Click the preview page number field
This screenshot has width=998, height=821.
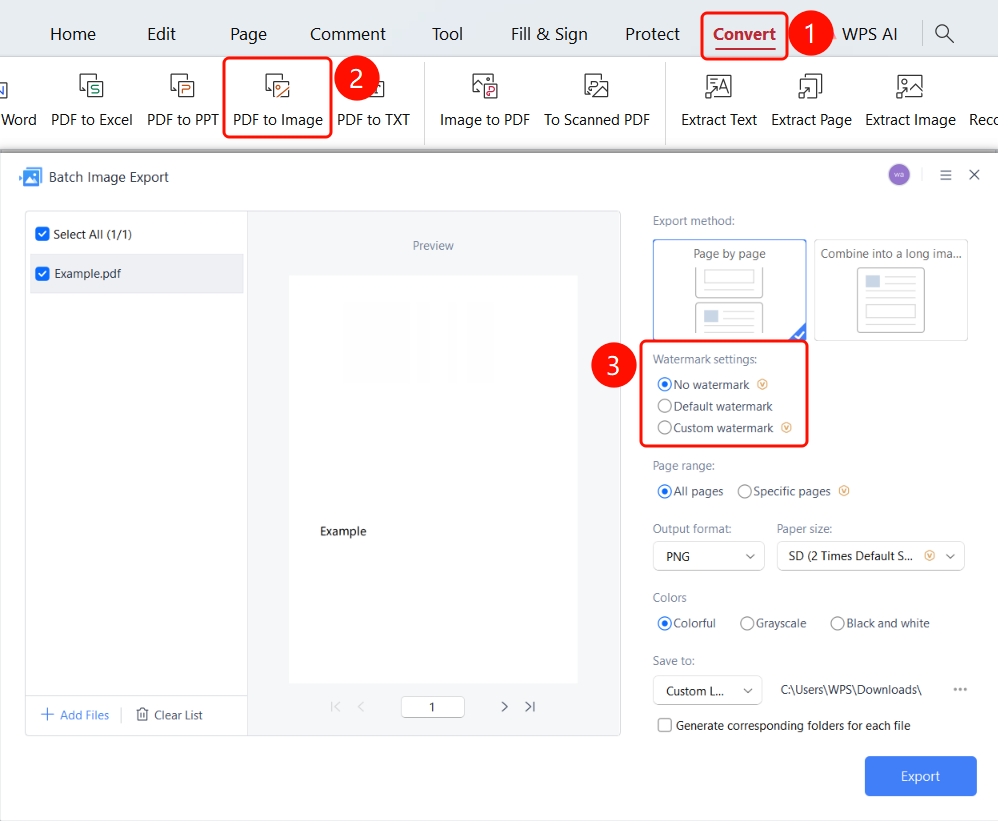point(432,706)
